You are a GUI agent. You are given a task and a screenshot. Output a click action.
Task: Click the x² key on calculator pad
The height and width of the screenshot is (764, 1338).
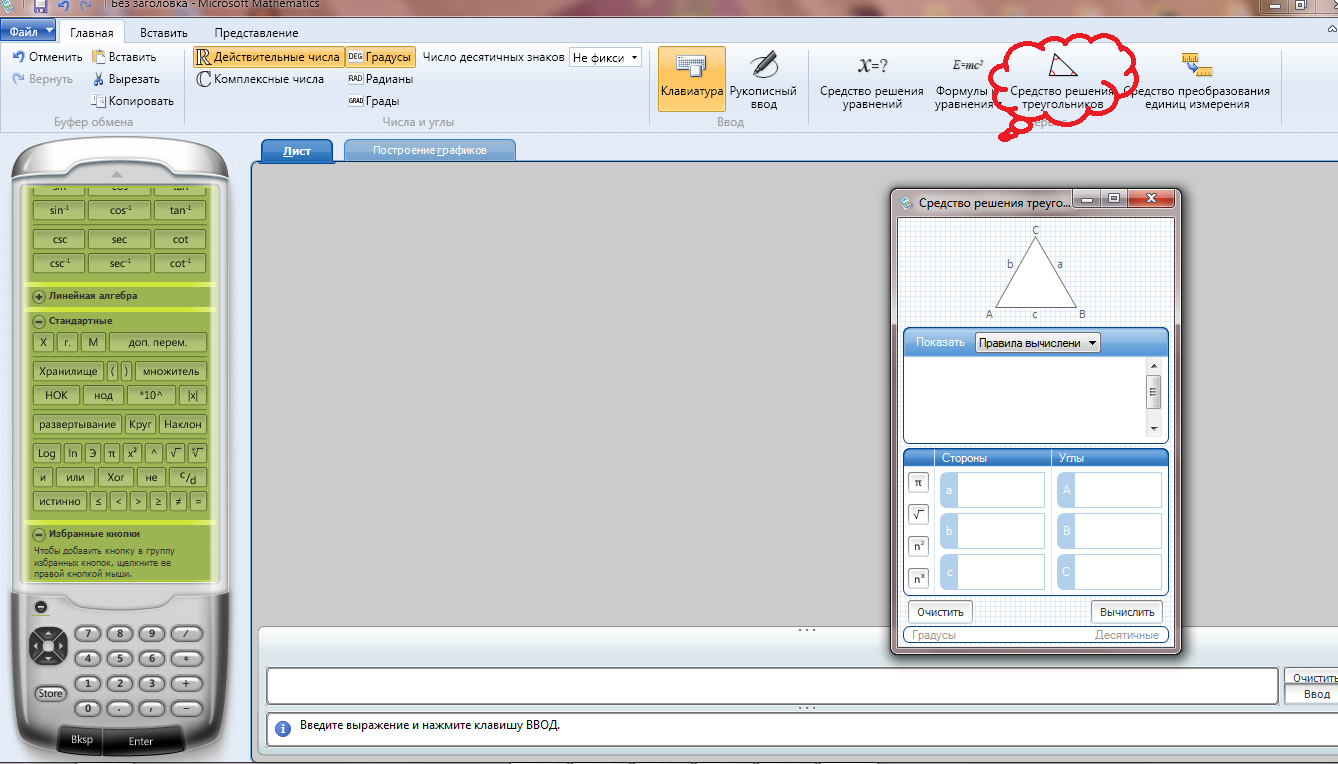(x=132, y=453)
